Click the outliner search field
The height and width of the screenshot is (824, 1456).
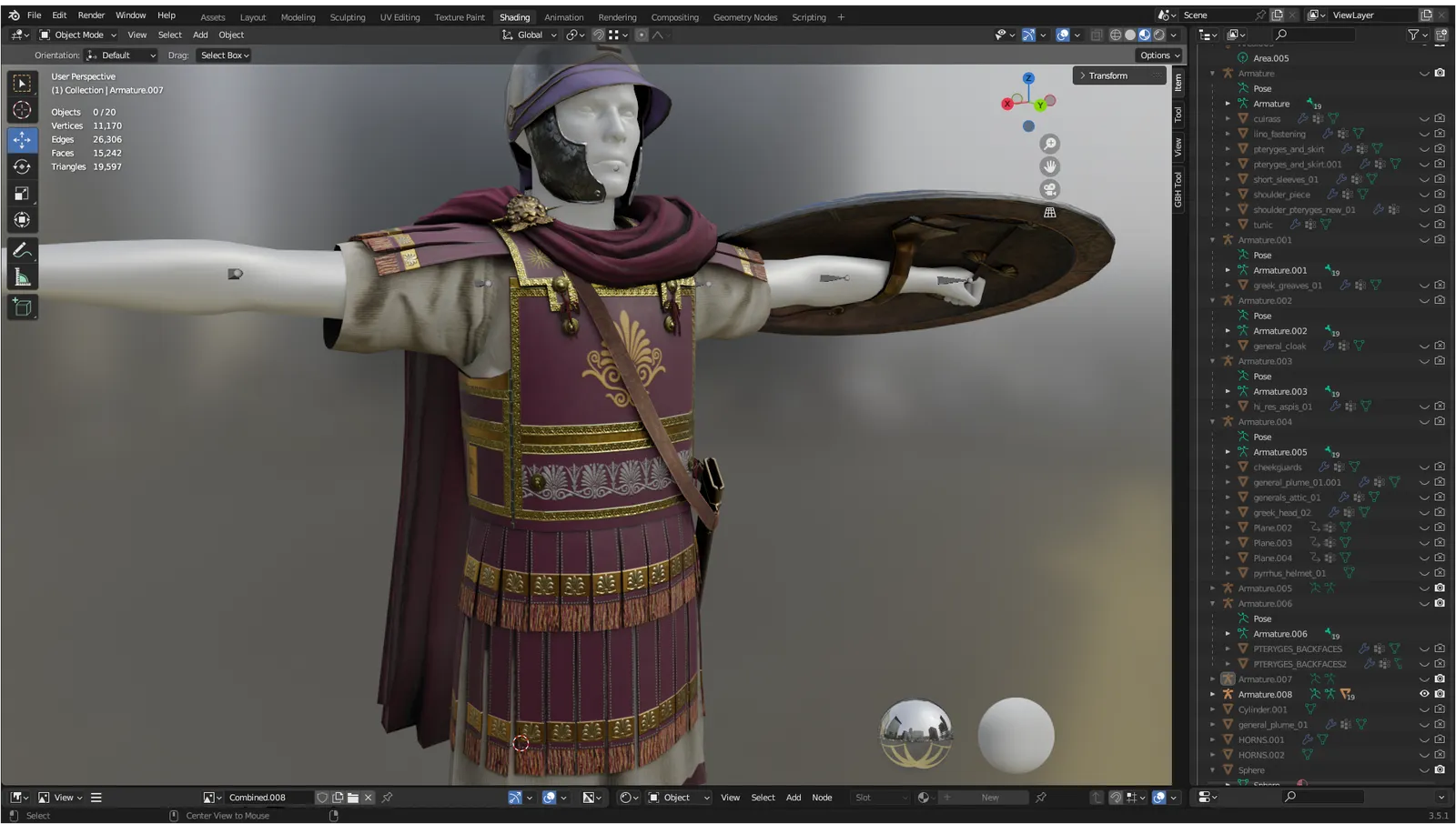point(1314,35)
